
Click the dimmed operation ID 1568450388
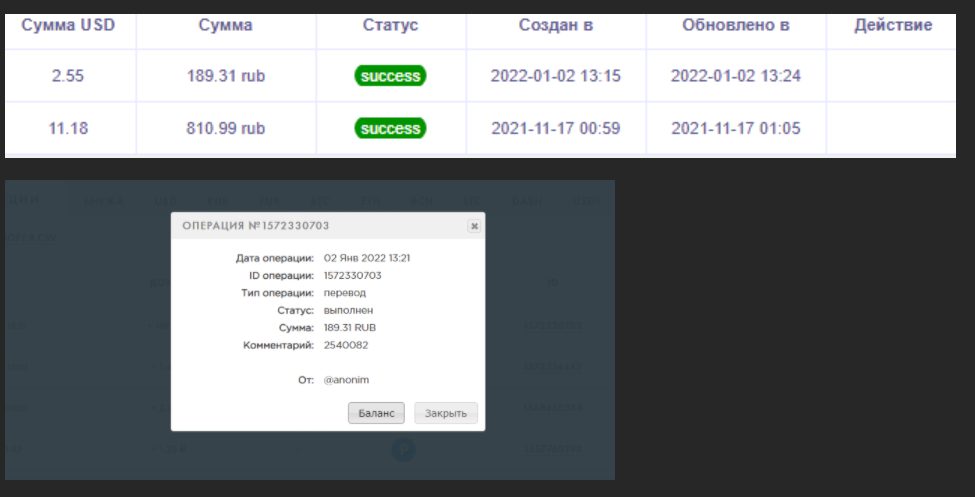pos(553,408)
